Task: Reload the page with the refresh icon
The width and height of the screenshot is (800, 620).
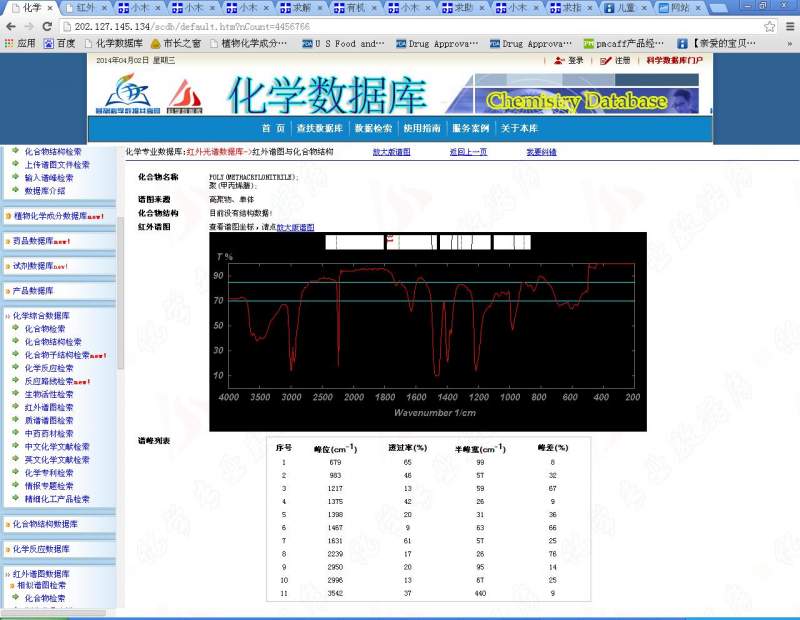Action: pos(47,27)
